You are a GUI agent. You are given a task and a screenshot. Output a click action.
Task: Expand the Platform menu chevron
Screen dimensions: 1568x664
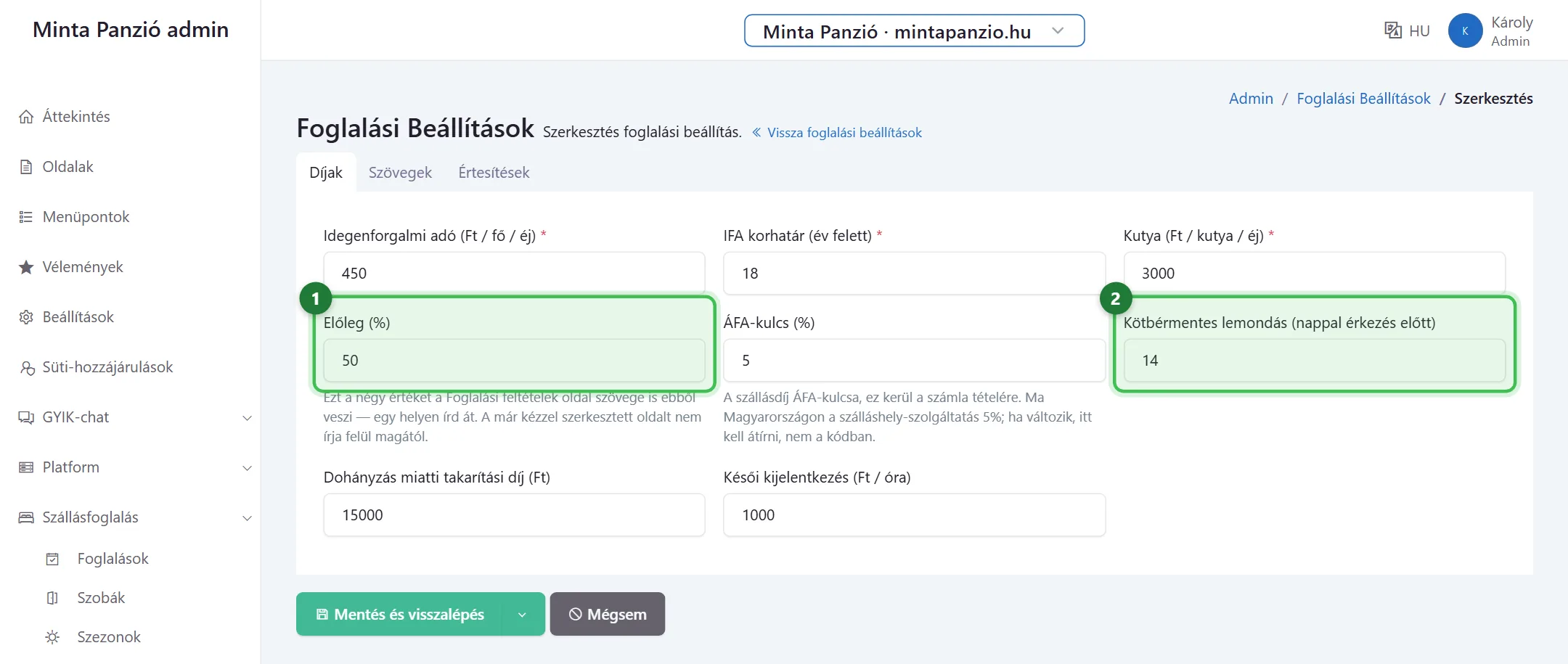(x=247, y=468)
